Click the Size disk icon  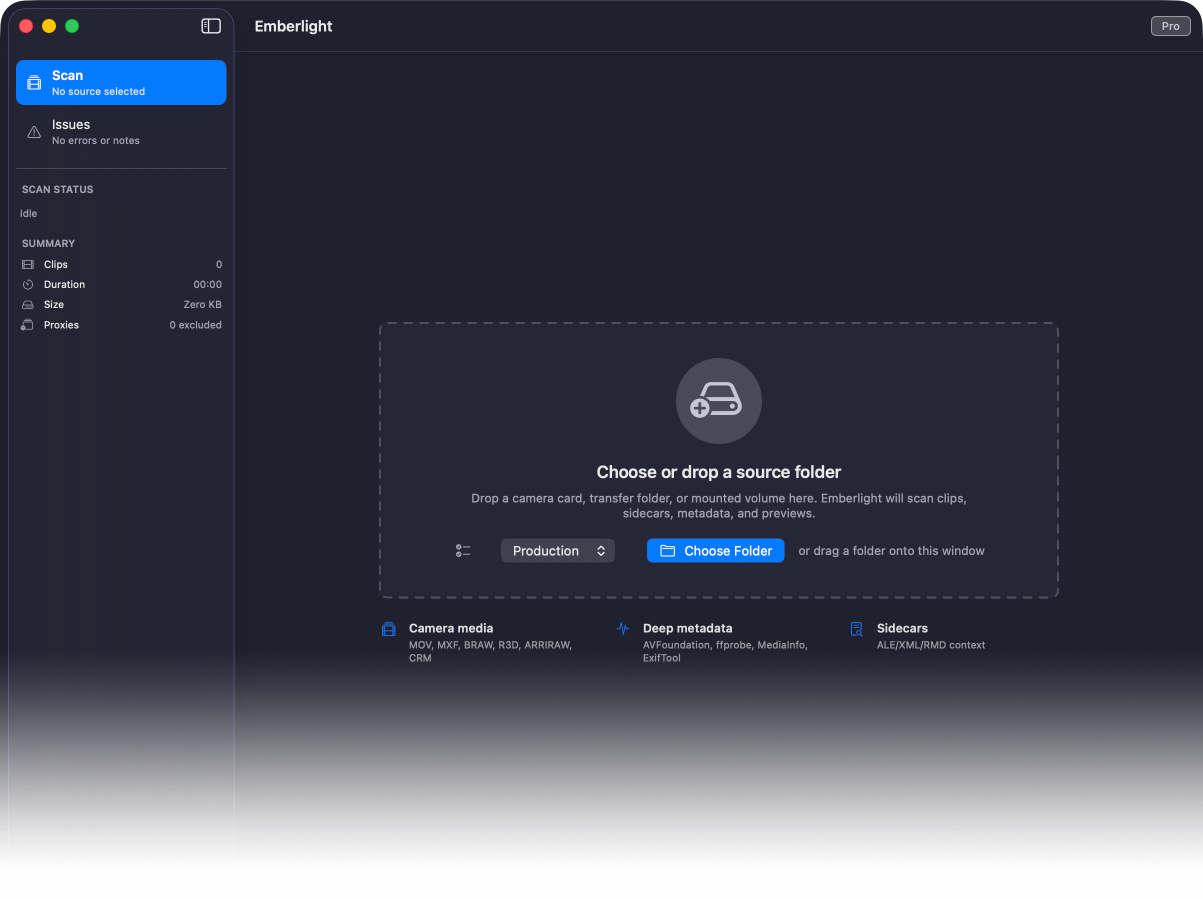point(28,305)
